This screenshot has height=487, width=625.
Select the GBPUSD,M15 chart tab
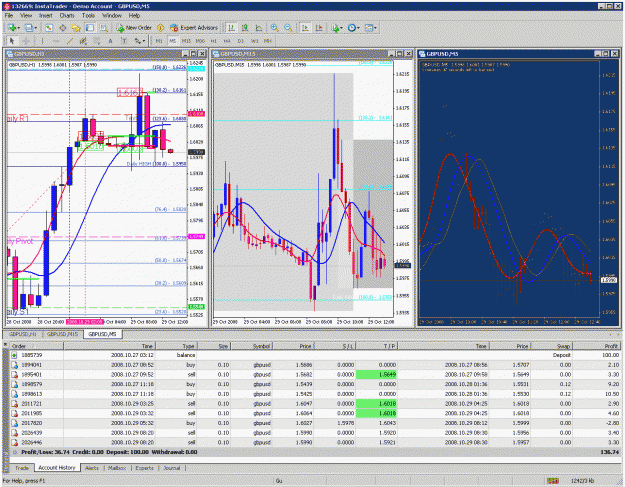point(62,334)
